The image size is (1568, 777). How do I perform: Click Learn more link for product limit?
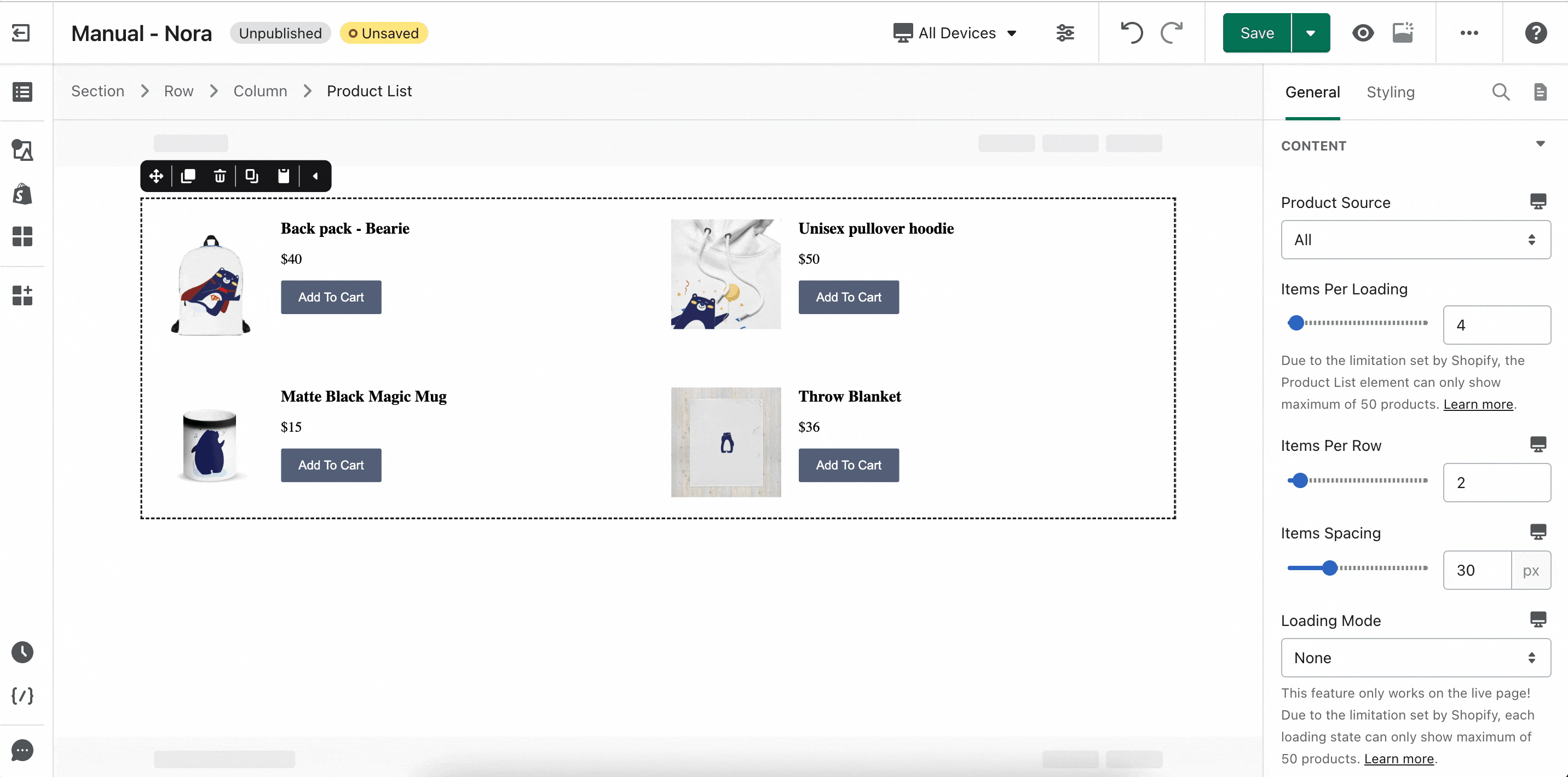[1479, 404]
